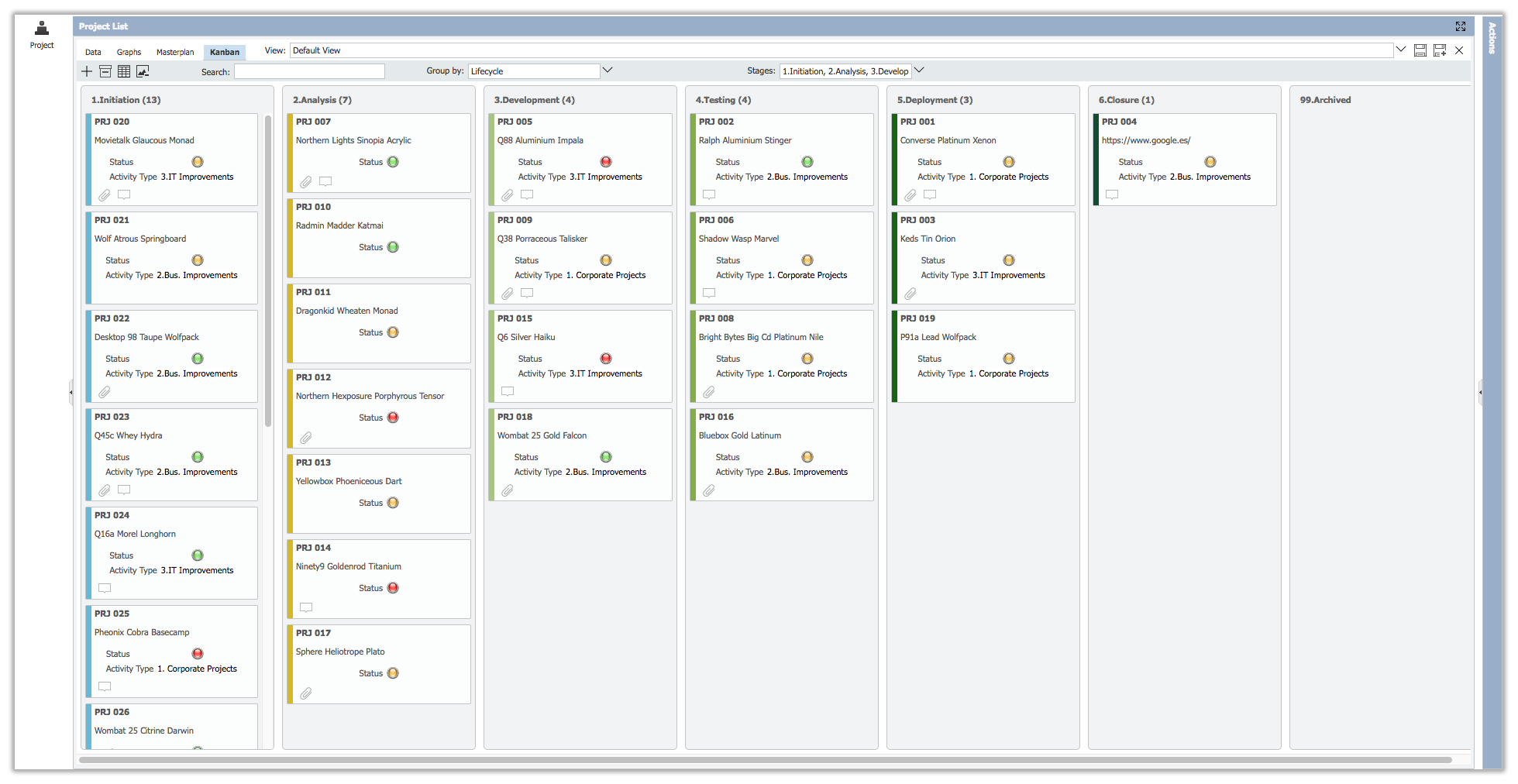Open attachment paperclip on PRJ 022
Screen dimensions: 1518x784
coord(105,392)
